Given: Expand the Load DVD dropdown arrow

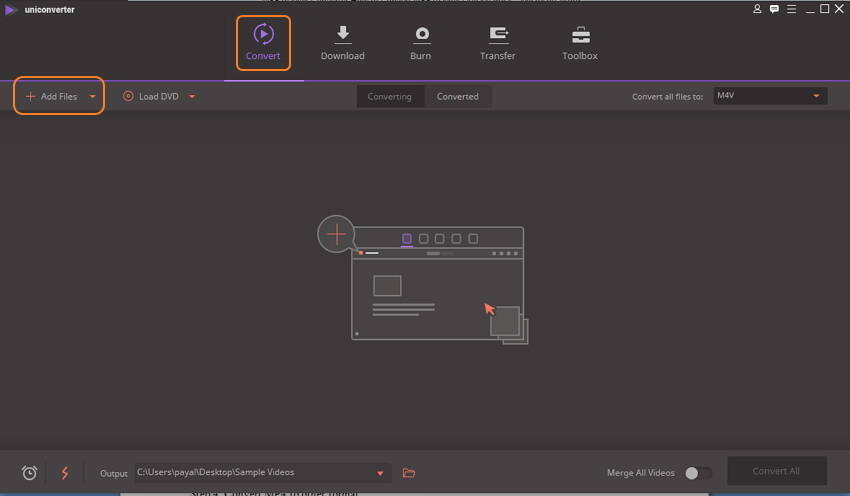Looking at the screenshot, I should pyautogui.click(x=192, y=96).
